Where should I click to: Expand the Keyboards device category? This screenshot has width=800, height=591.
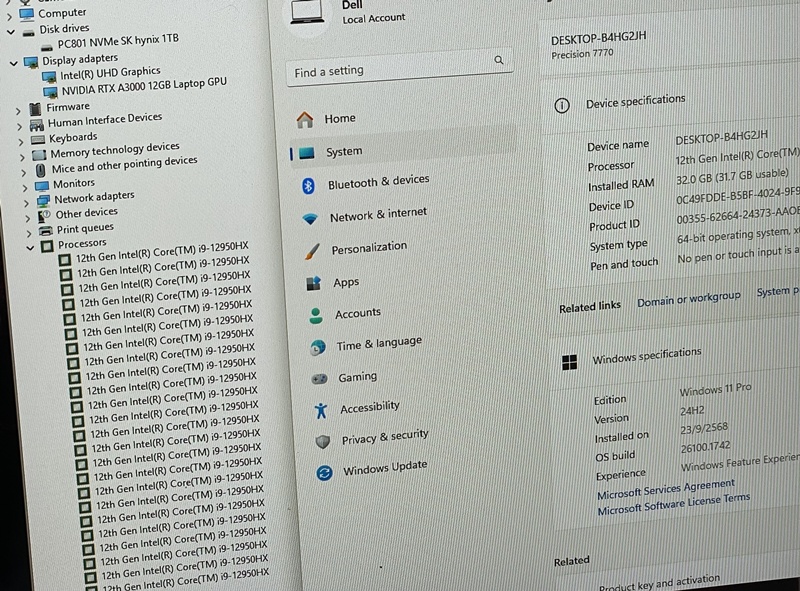tap(20, 140)
